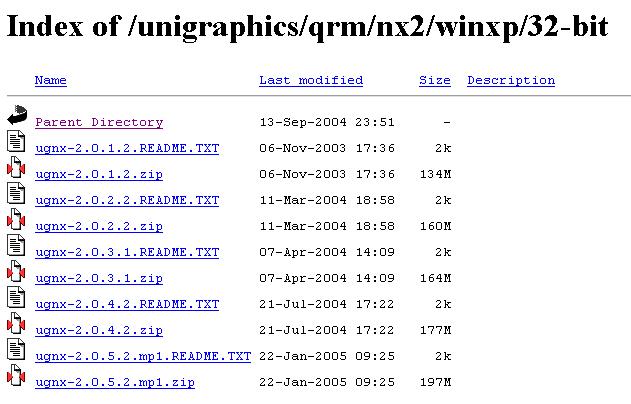This screenshot has width=631, height=404.
Task: Click the '22-Jan-2005 09:25' date in the ugnx-2.0.5.2.mp1.zip row
Action: click(327, 382)
